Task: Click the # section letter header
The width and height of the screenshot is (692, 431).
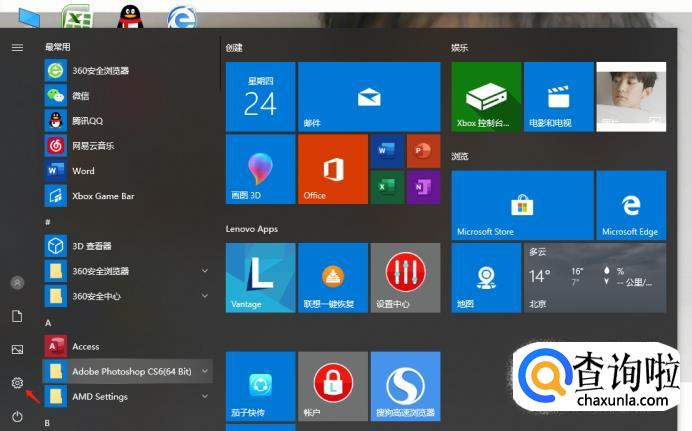Action: pyautogui.click(x=48, y=222)
